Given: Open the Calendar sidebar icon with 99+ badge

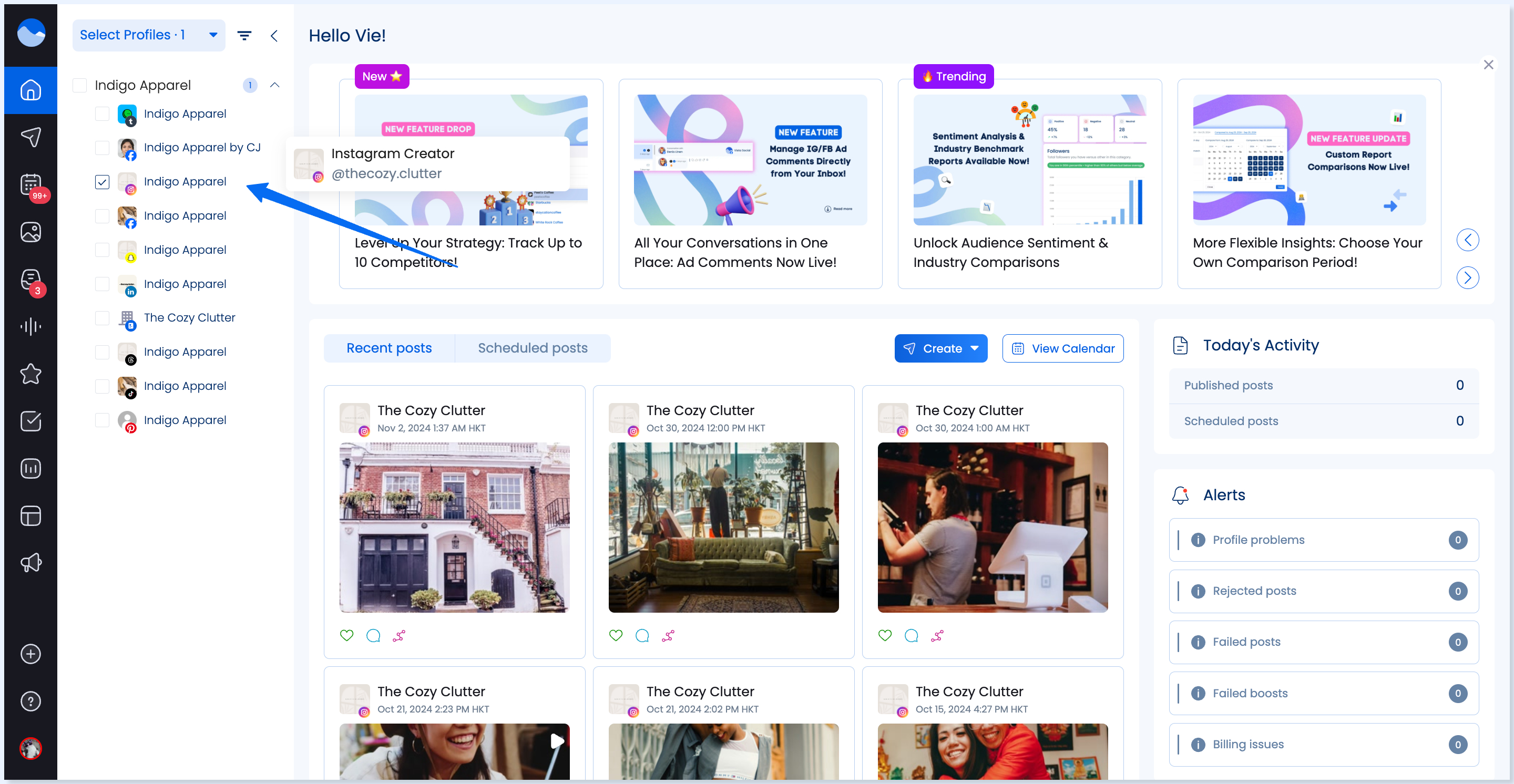Looking at the screenshot, I should [30, 185].
